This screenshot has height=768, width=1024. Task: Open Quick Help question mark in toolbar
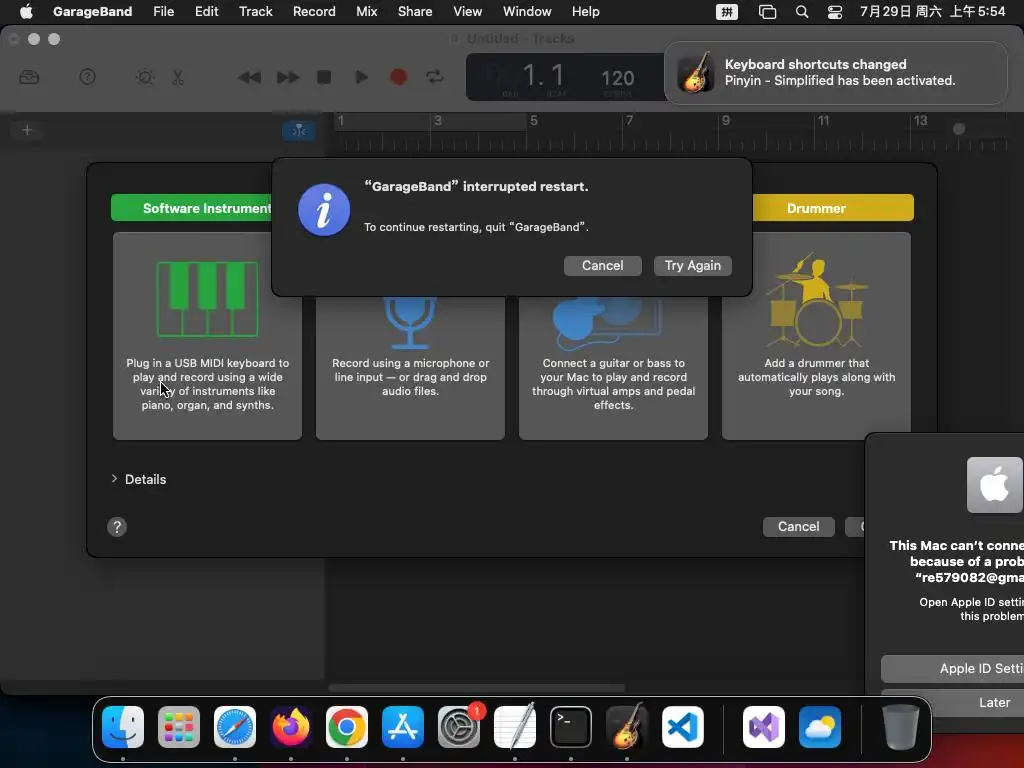click(x=87, y=78)
